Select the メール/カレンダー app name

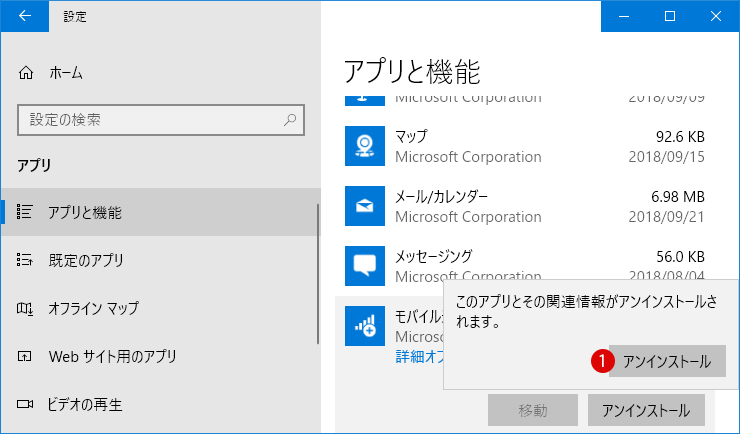tap(441, 196)
